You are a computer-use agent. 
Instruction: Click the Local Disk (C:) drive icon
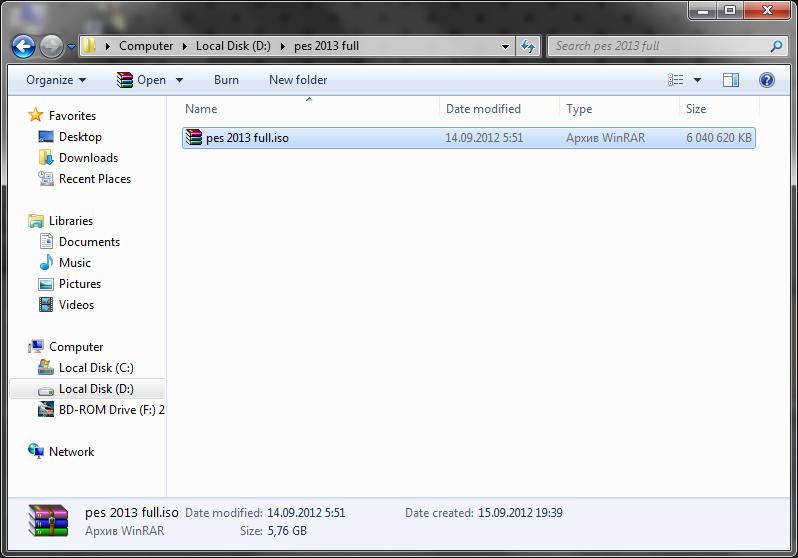coord(46,367)
